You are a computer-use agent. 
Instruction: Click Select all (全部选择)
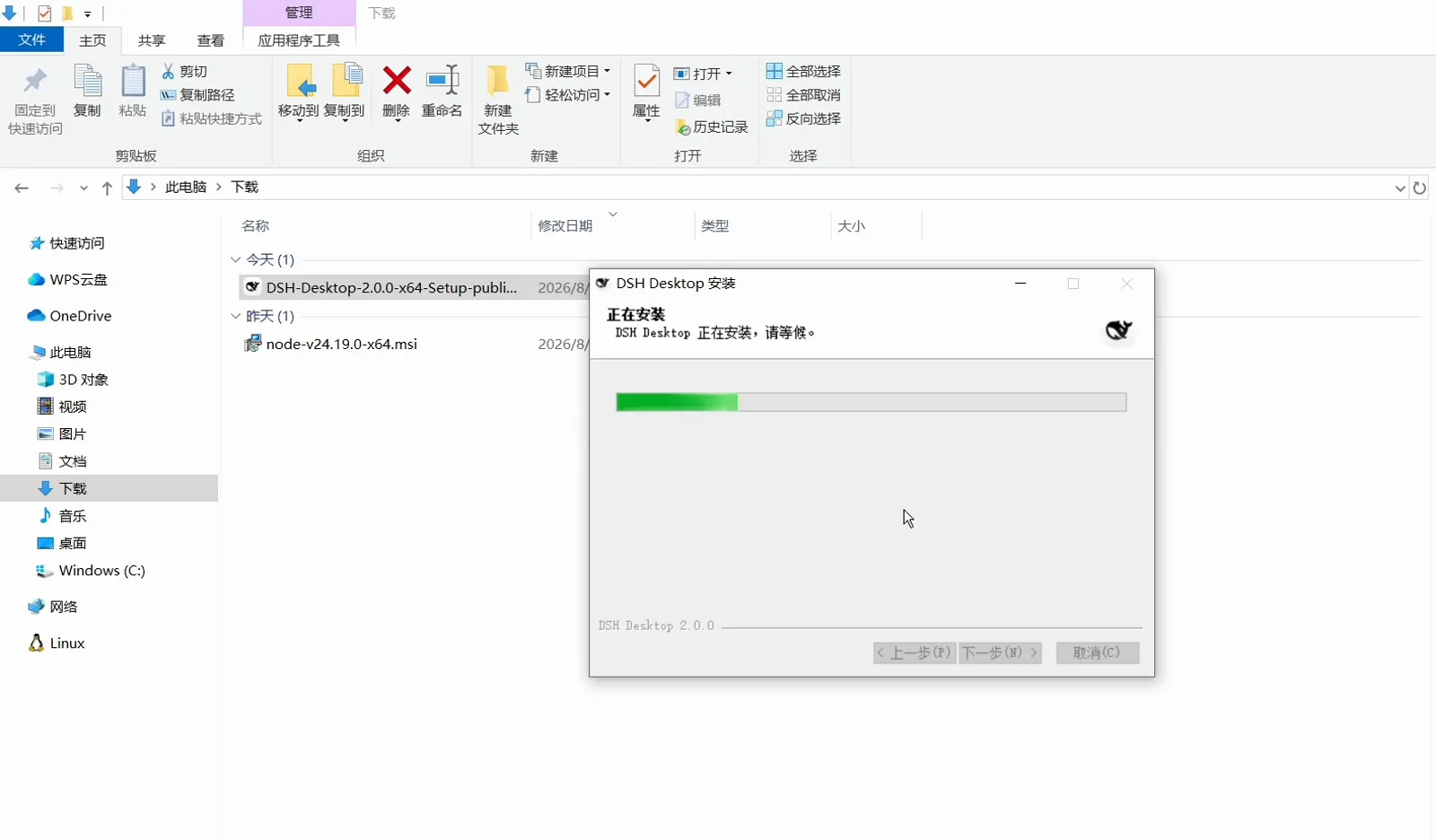[803, 71]
